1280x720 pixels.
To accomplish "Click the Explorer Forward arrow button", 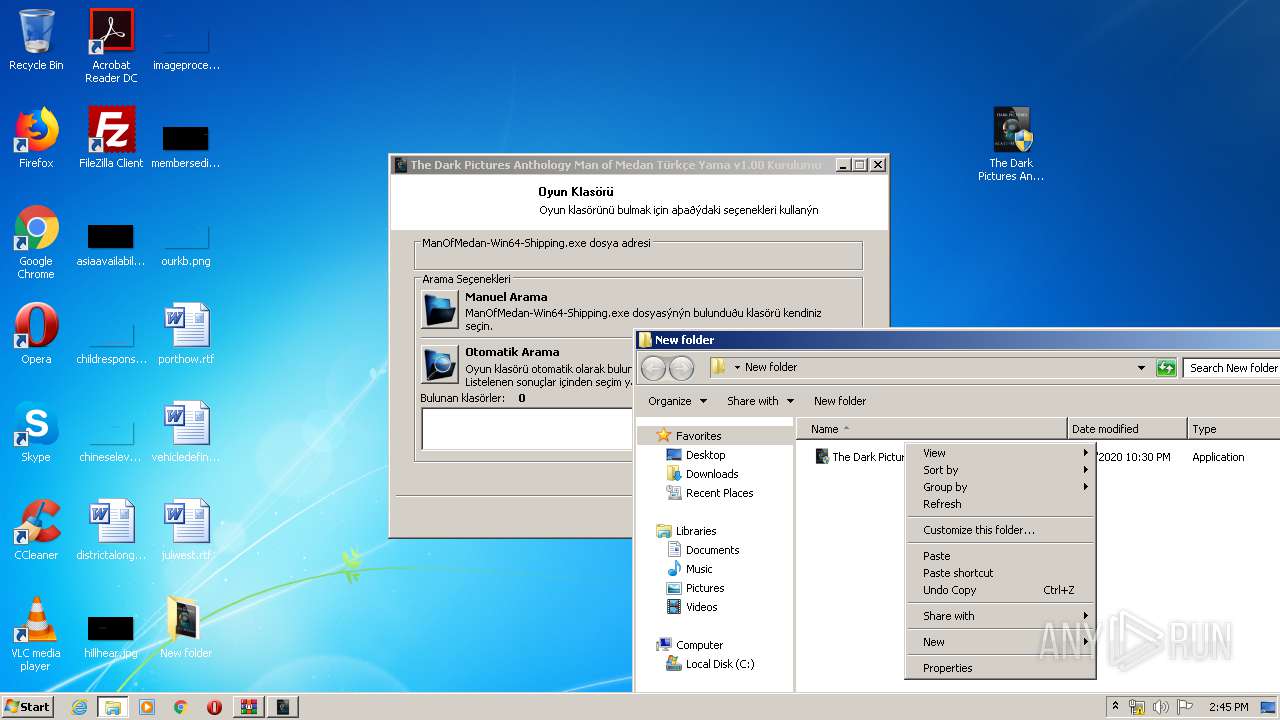I will (x=681, y=368).
